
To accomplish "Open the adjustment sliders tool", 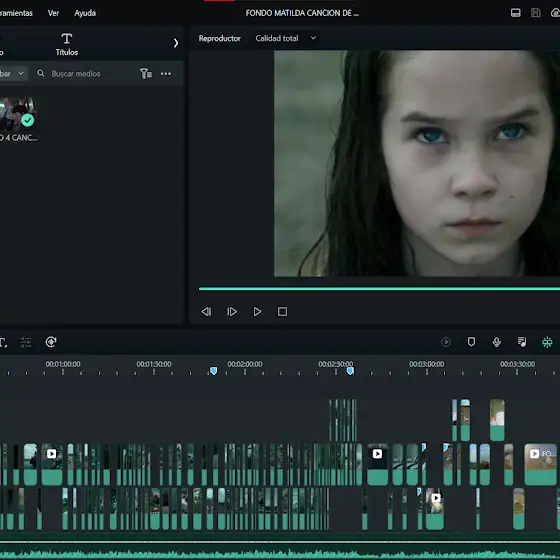I will pyautogui.click(x=26, y=342).
